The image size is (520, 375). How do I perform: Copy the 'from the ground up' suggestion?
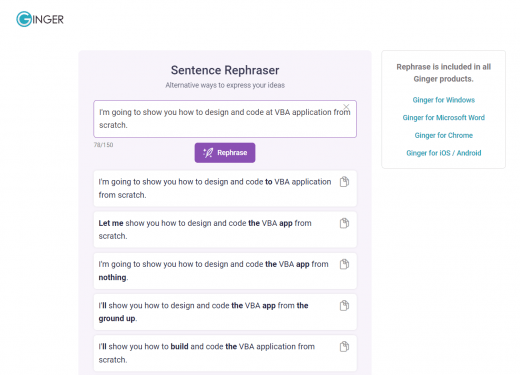[344, 305]
